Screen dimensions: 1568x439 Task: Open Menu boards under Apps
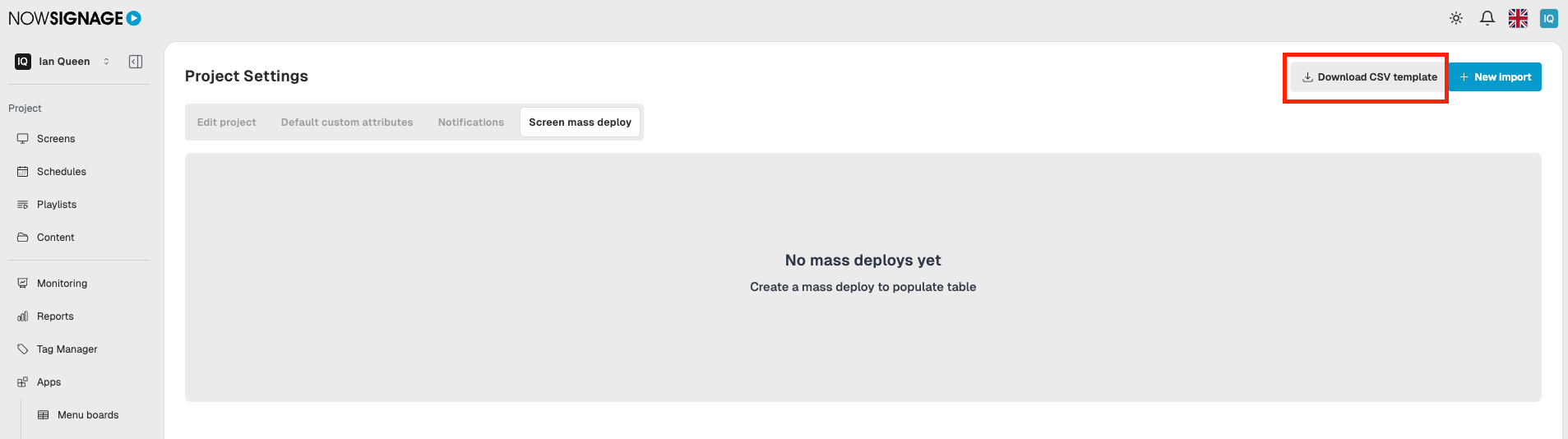tap(89, 415)
